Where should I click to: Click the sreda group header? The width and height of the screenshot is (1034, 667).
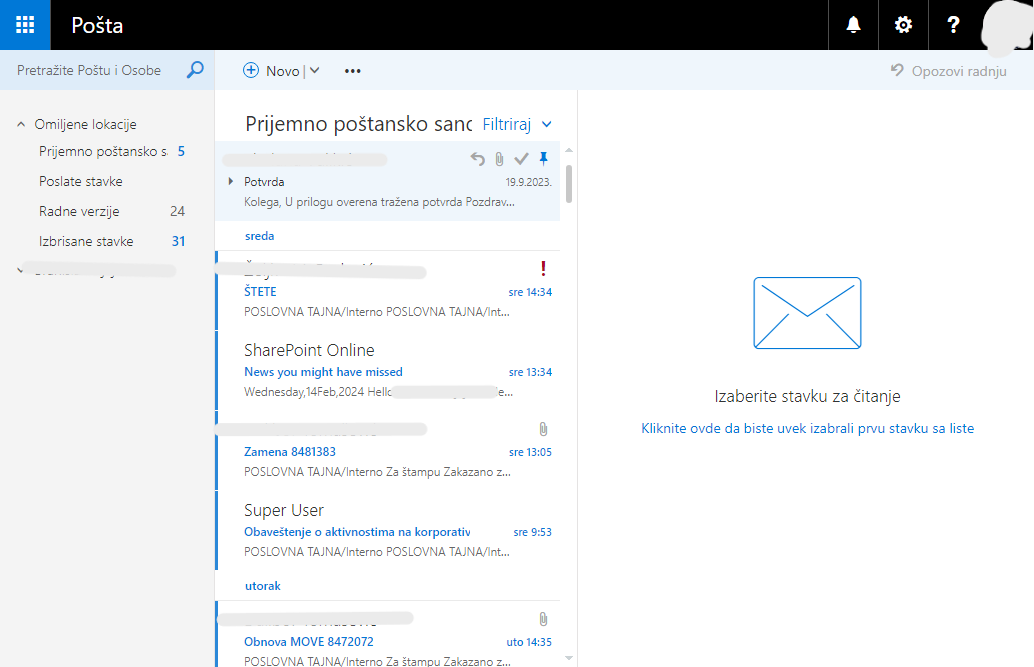[259, 236]
